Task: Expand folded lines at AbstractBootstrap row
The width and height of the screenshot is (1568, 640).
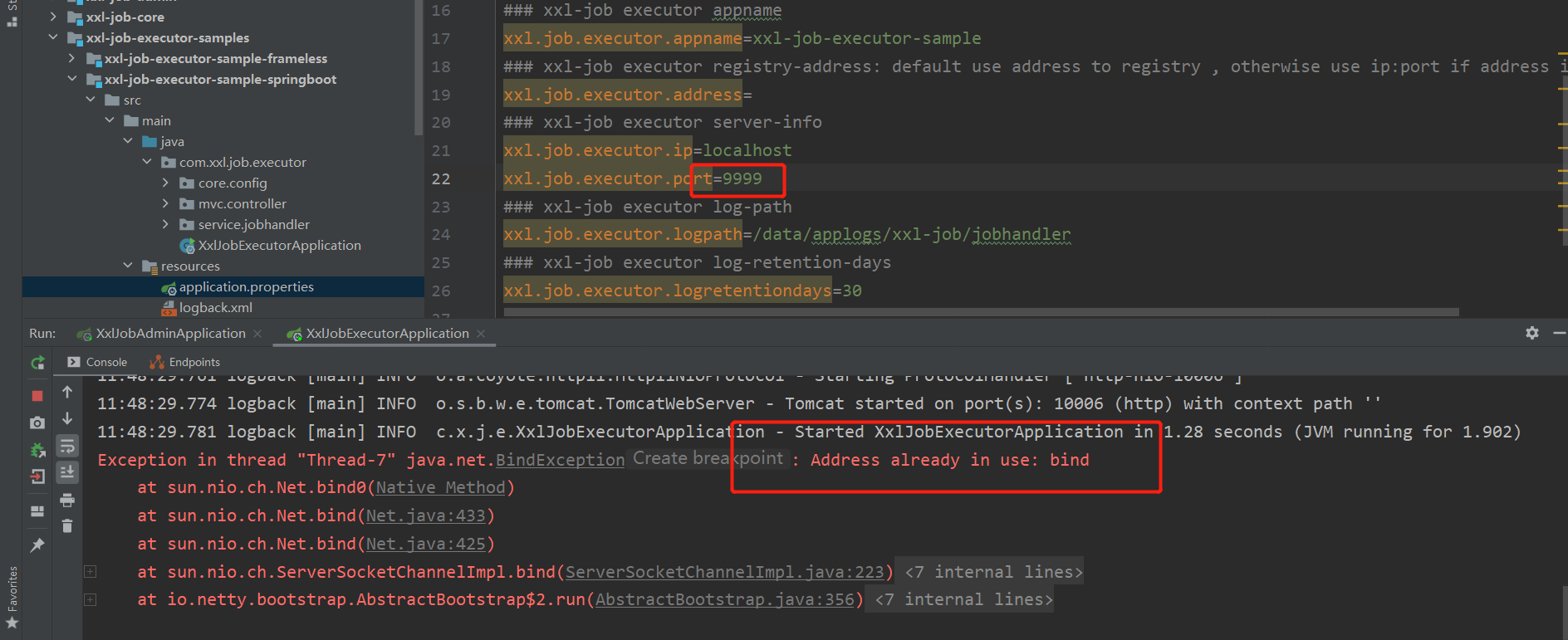Action: pos(91,599)
